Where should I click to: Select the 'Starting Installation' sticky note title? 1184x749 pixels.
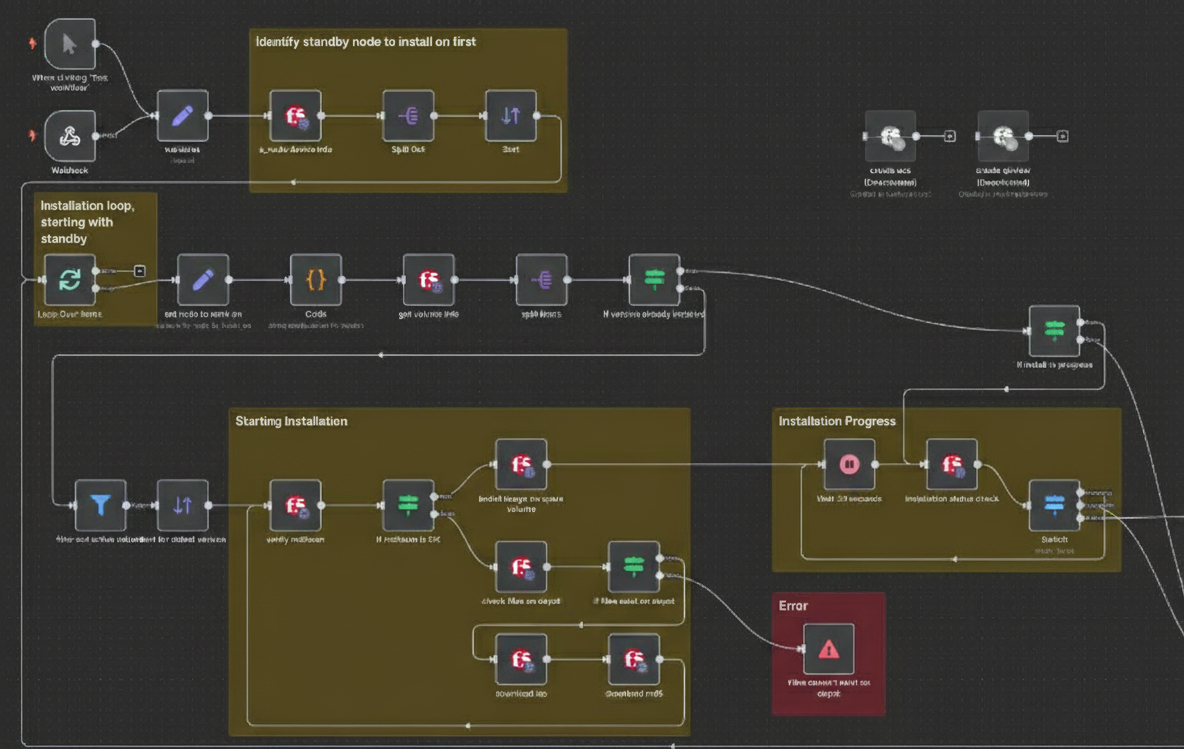pyautogui.click(x=291, y=421)
